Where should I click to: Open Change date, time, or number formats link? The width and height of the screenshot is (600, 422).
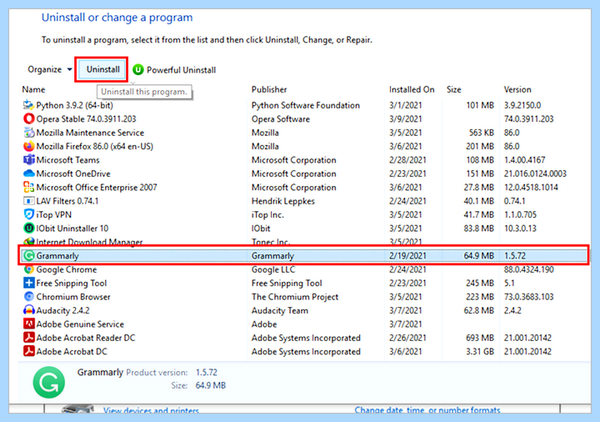(x=427, y=410)
